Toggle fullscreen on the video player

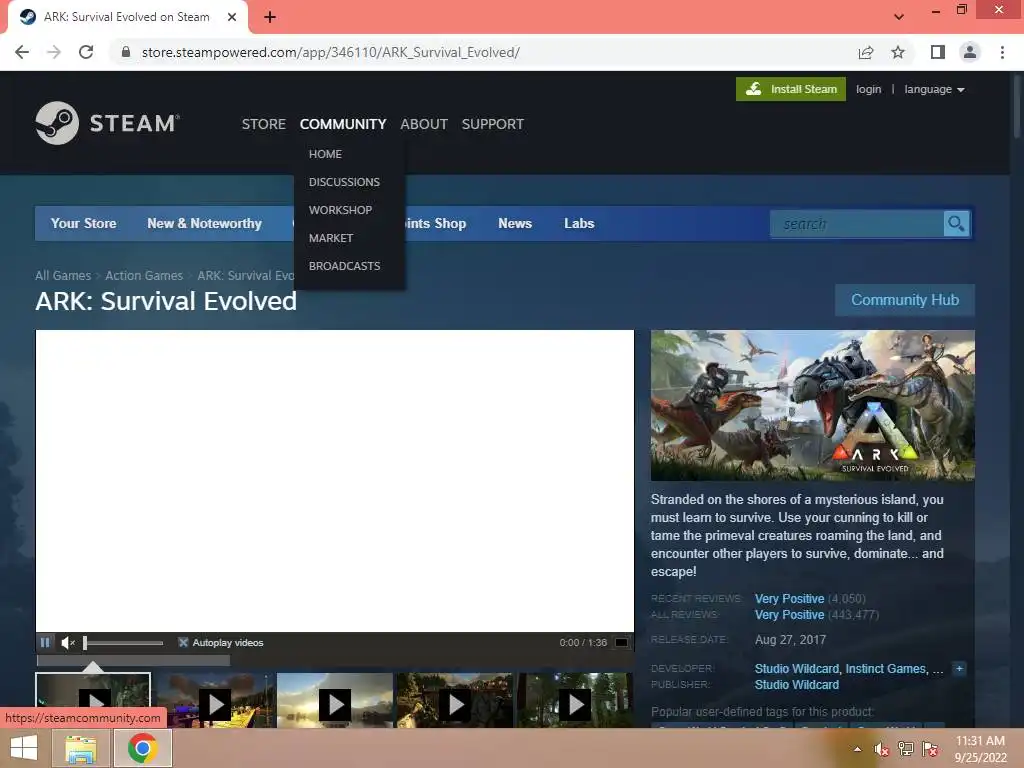pyautogui.click(x=622, y=643)
